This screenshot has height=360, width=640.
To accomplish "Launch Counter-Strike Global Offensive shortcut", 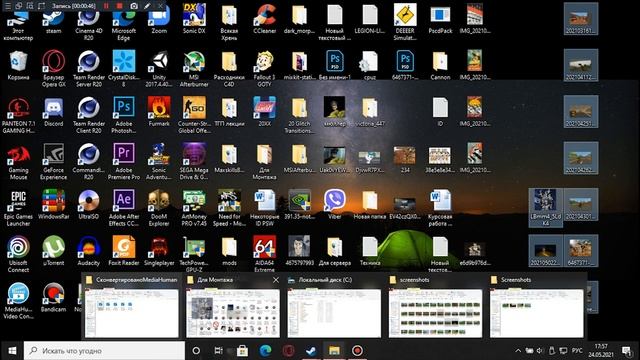I will [194, 115].
